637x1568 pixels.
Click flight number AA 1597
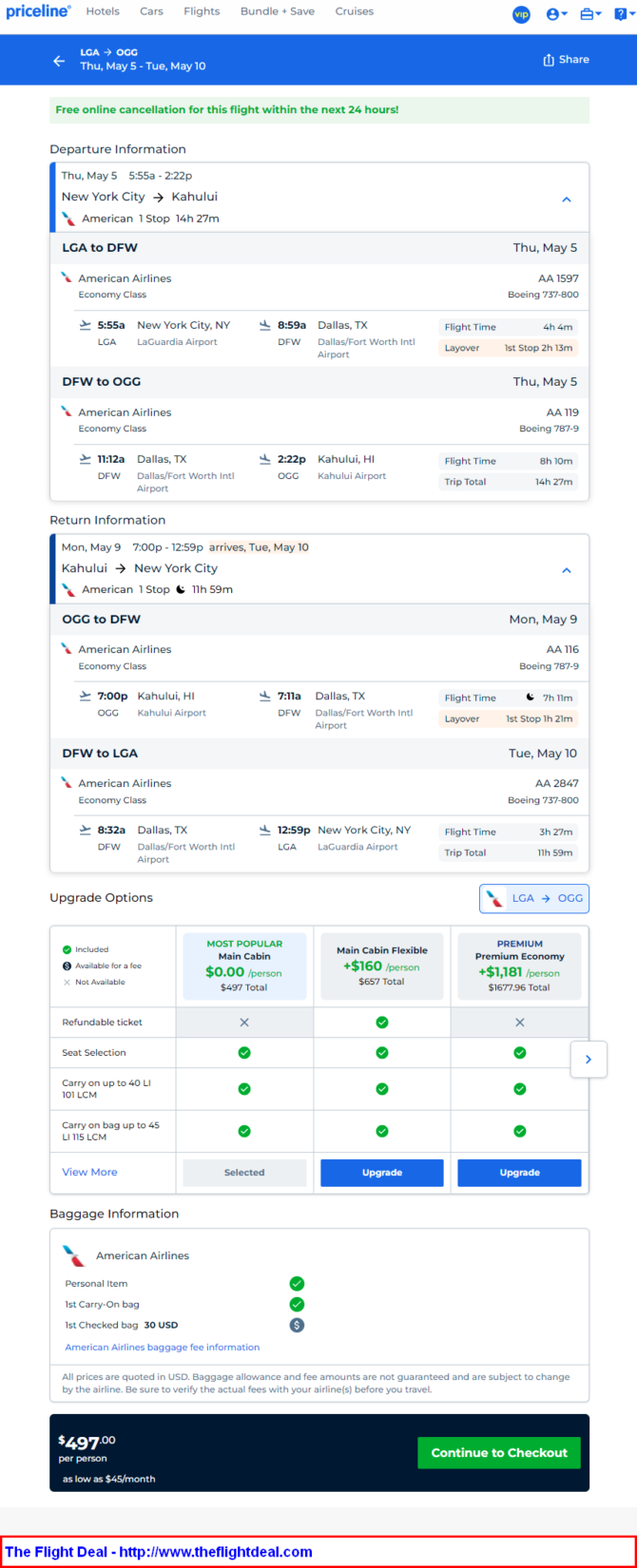(558, 278)
